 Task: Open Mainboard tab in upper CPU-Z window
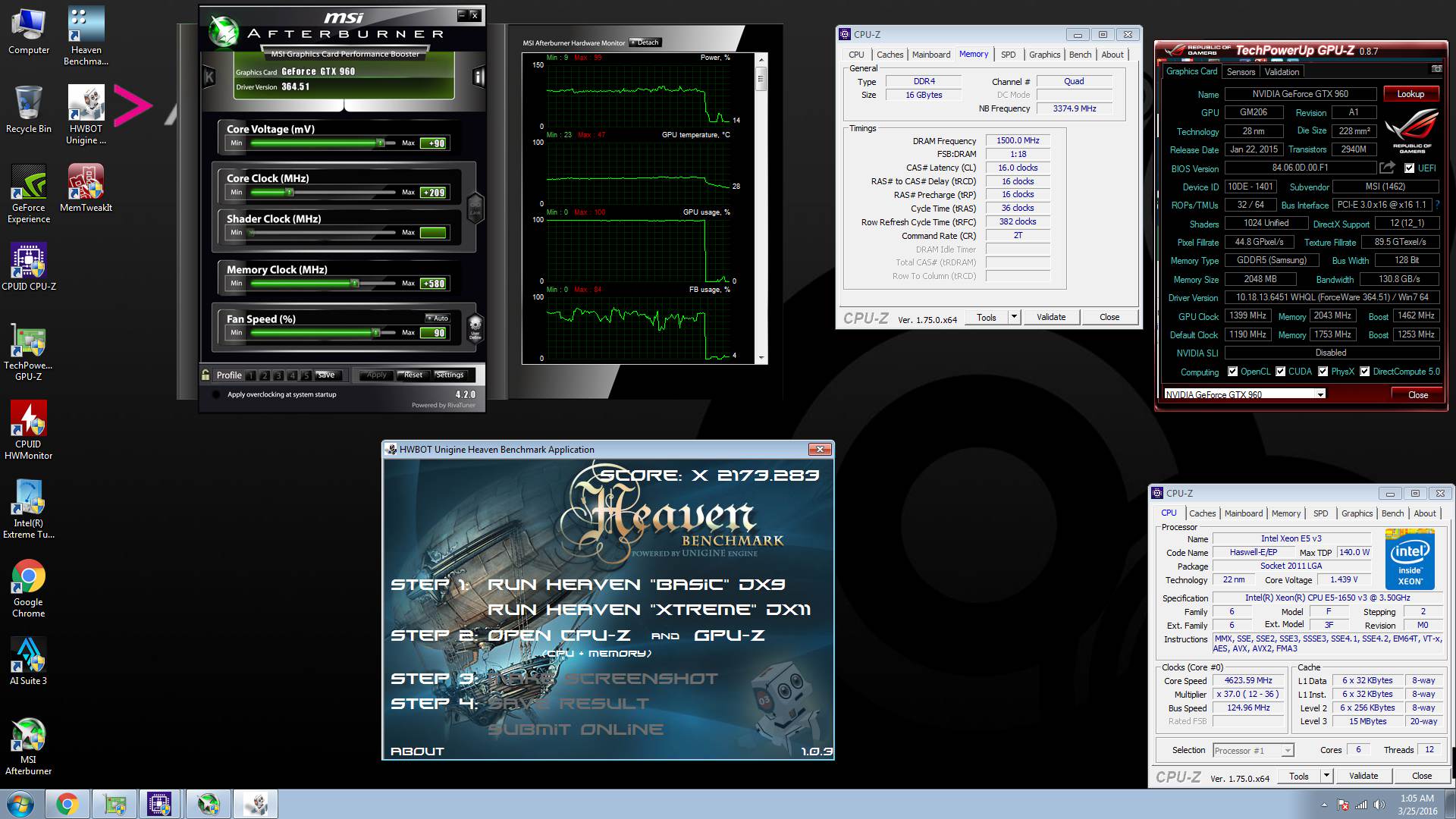pyautogui.click(x=930, y=55)
